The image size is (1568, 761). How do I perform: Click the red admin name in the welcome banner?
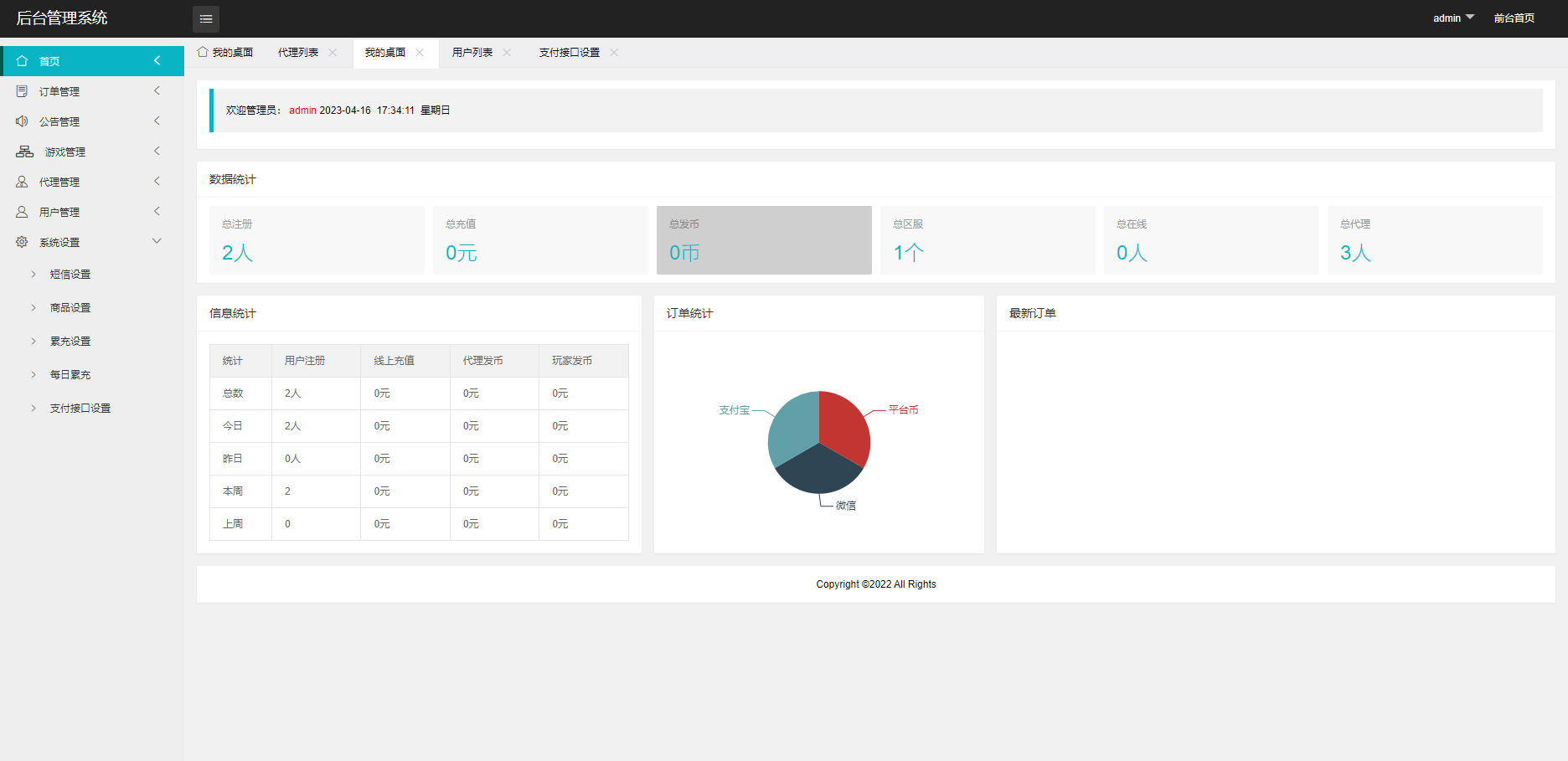tap(303, 111)
